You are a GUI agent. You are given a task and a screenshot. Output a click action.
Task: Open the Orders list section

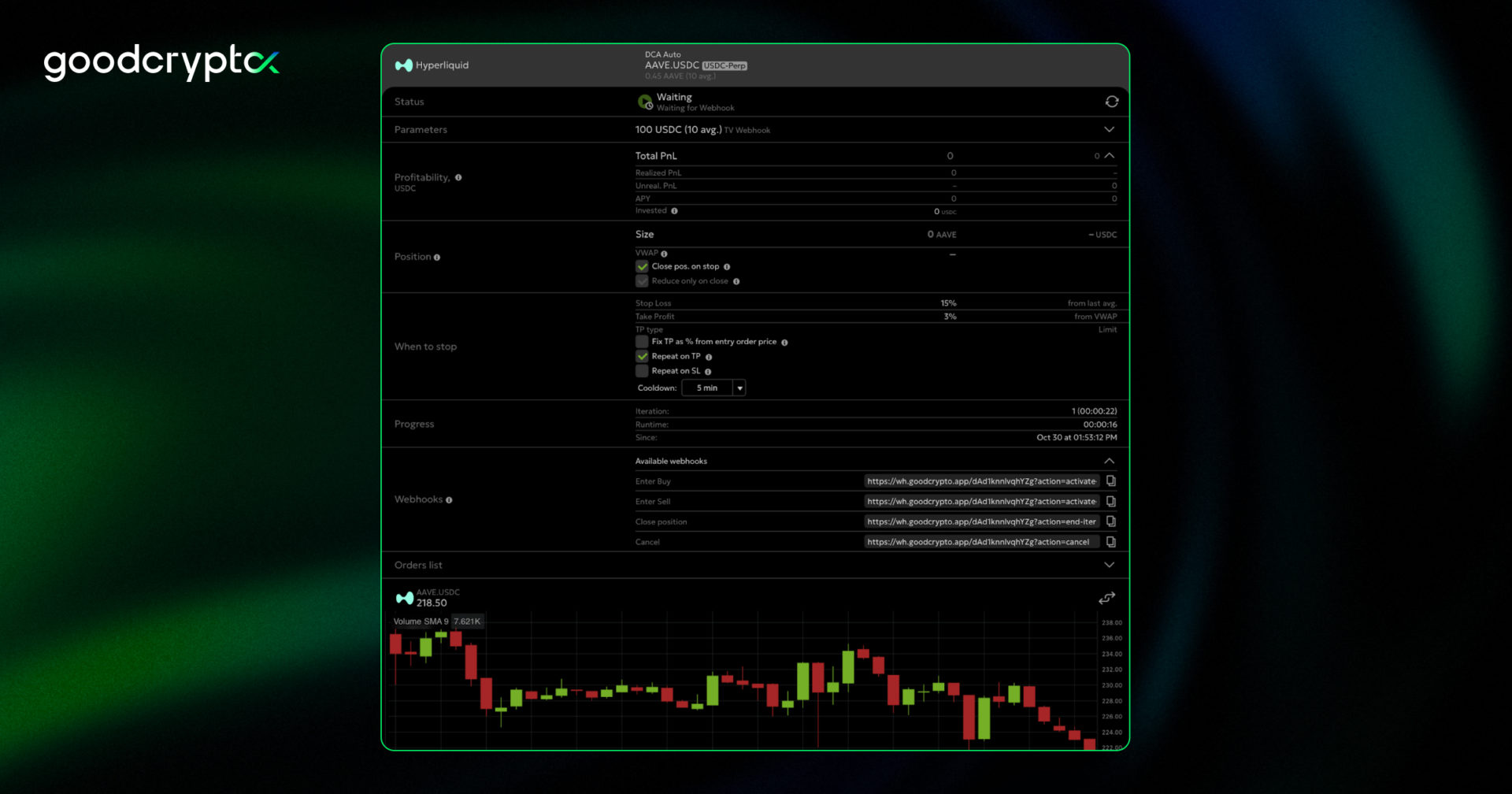click(1110, 565)
